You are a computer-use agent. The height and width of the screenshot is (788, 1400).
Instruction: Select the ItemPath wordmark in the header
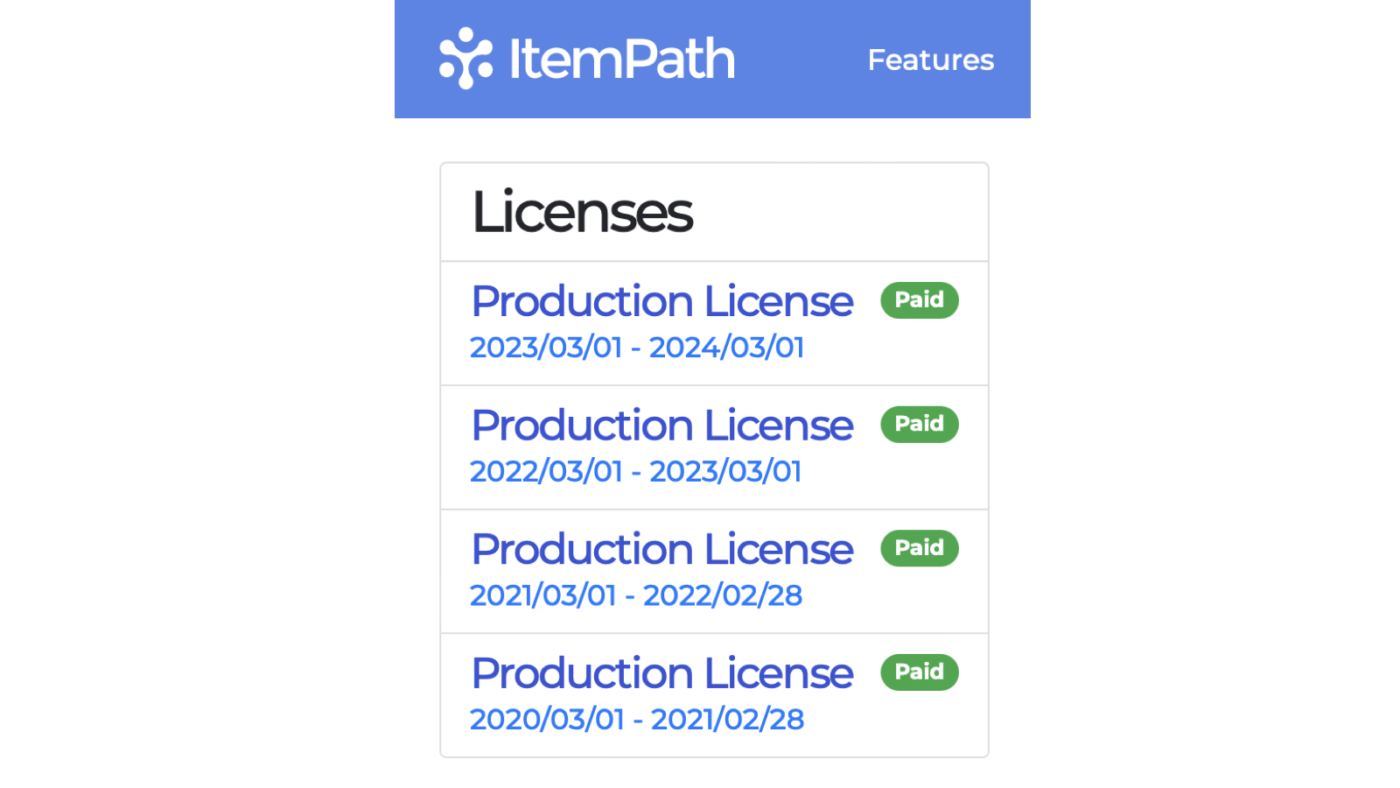pos(621,58)
